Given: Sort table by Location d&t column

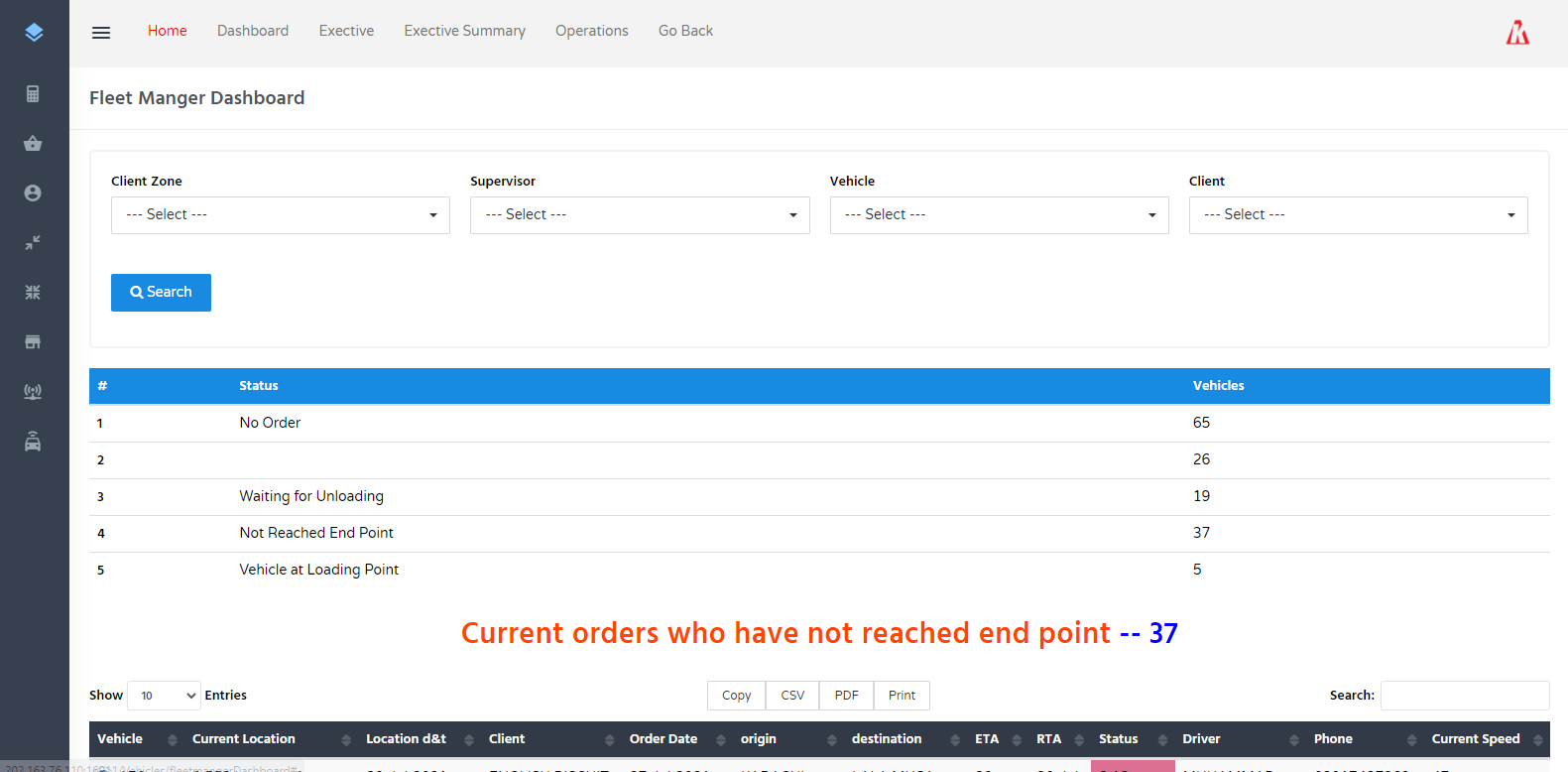Looking at the screenshot, I should coord(420,739).
